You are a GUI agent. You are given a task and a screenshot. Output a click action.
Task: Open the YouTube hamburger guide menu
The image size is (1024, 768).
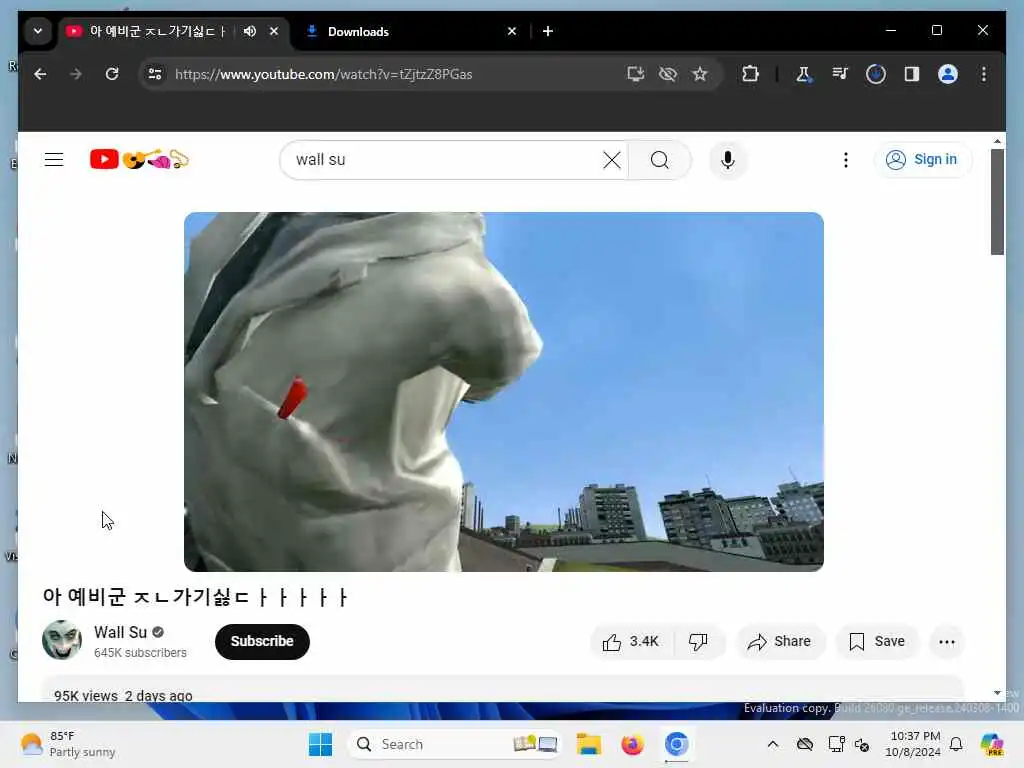click(x=54, y=160)
